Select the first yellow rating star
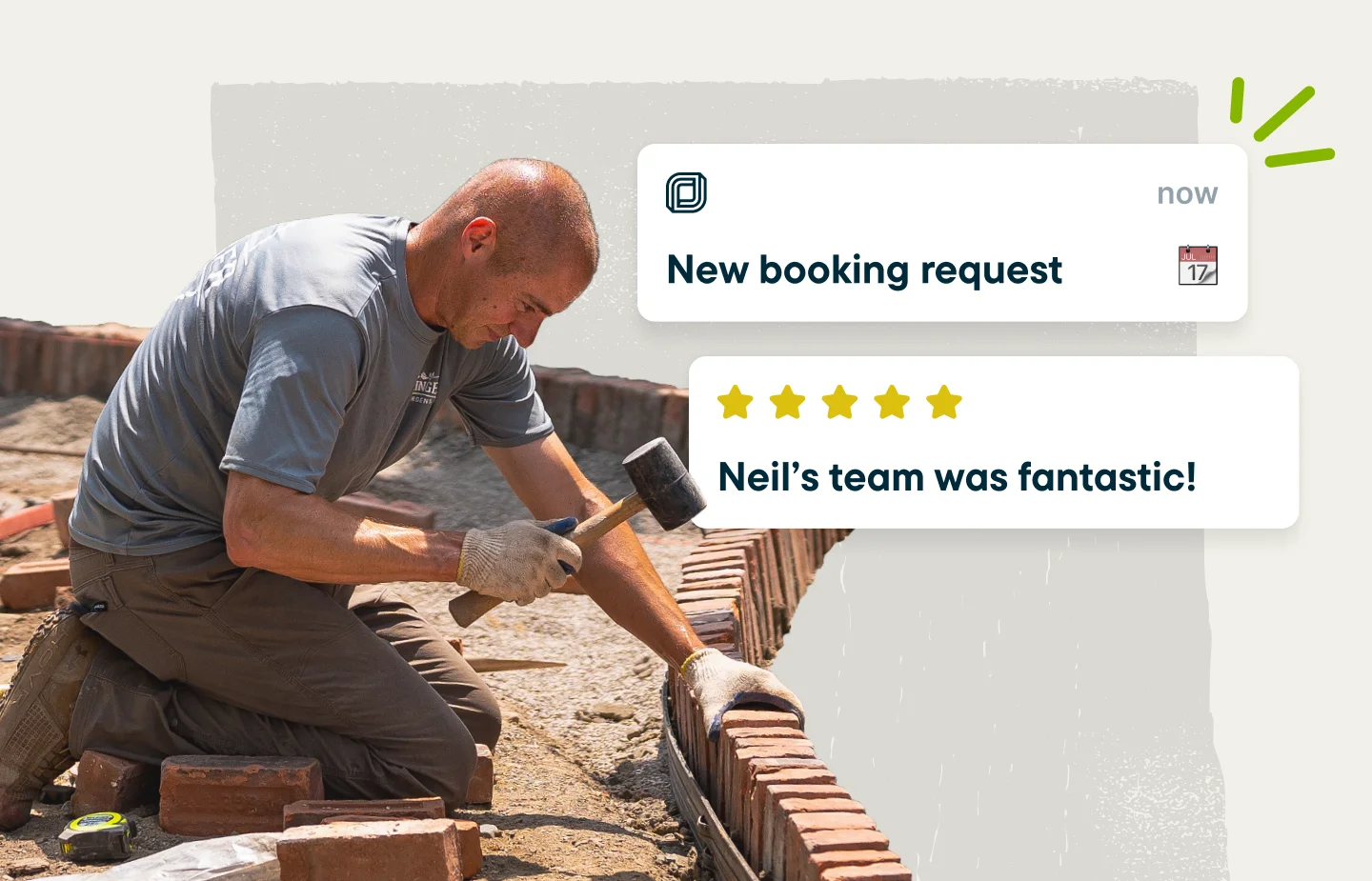Image resolution: width=1372 pixels, height=881 pixels. pos(736,402)
